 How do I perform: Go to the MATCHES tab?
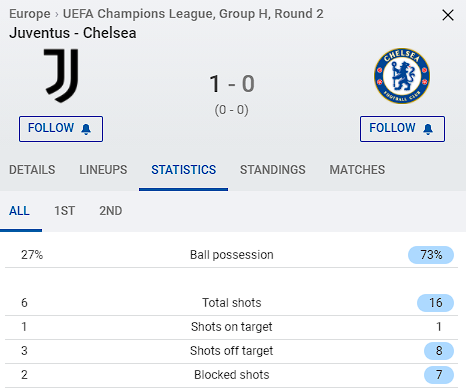(x=357, y=170)
